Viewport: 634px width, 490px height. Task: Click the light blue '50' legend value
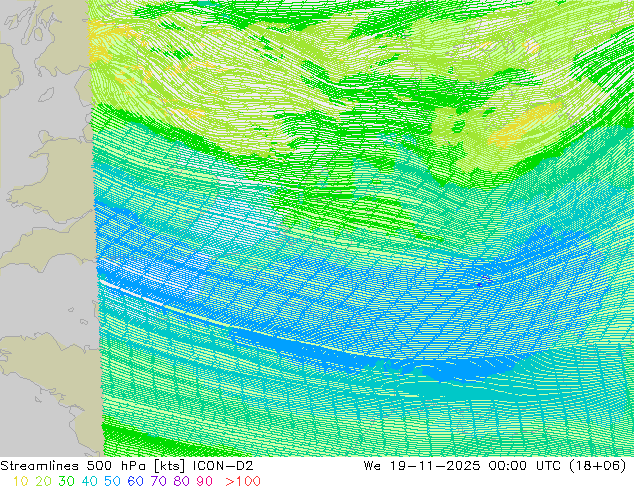(112, 481)
